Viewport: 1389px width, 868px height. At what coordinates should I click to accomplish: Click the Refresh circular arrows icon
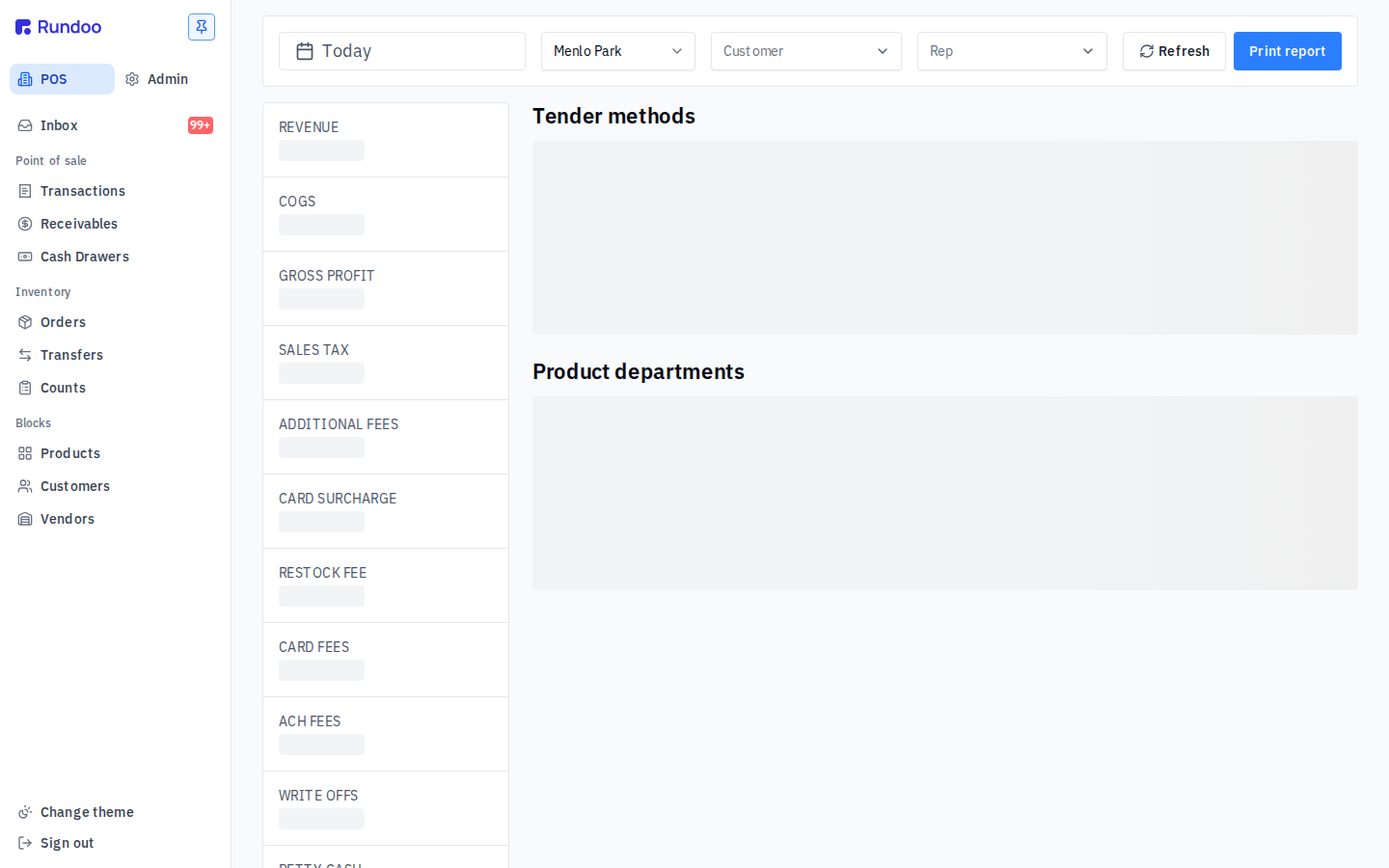[1147, 51]
